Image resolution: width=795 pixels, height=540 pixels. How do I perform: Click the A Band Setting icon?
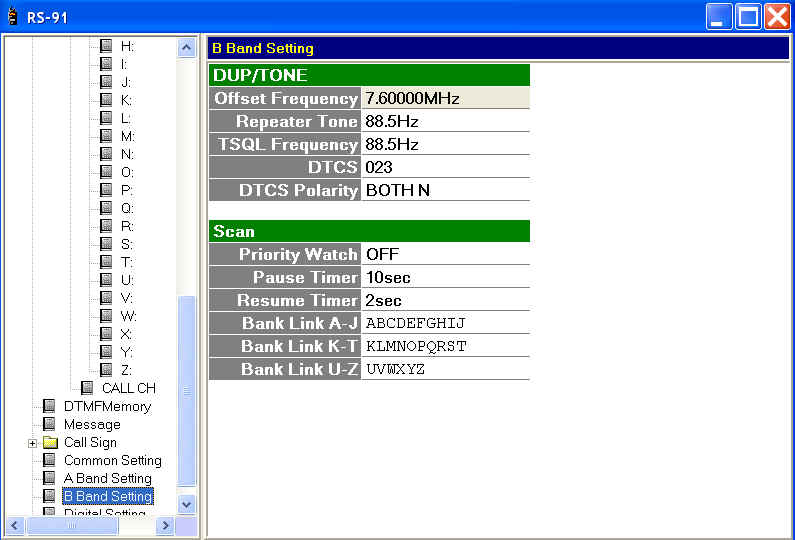pyautogui.click(x=49, y=478)
